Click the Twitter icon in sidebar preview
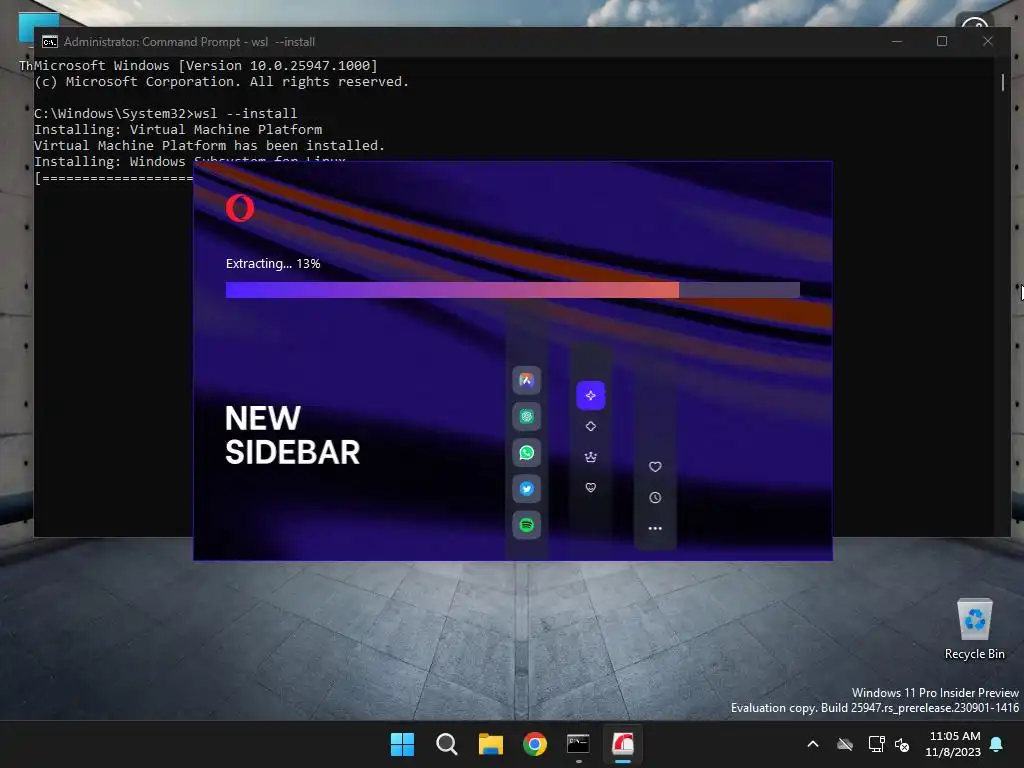This screenshot has width=1024, height=768. (x=526, y=488)
